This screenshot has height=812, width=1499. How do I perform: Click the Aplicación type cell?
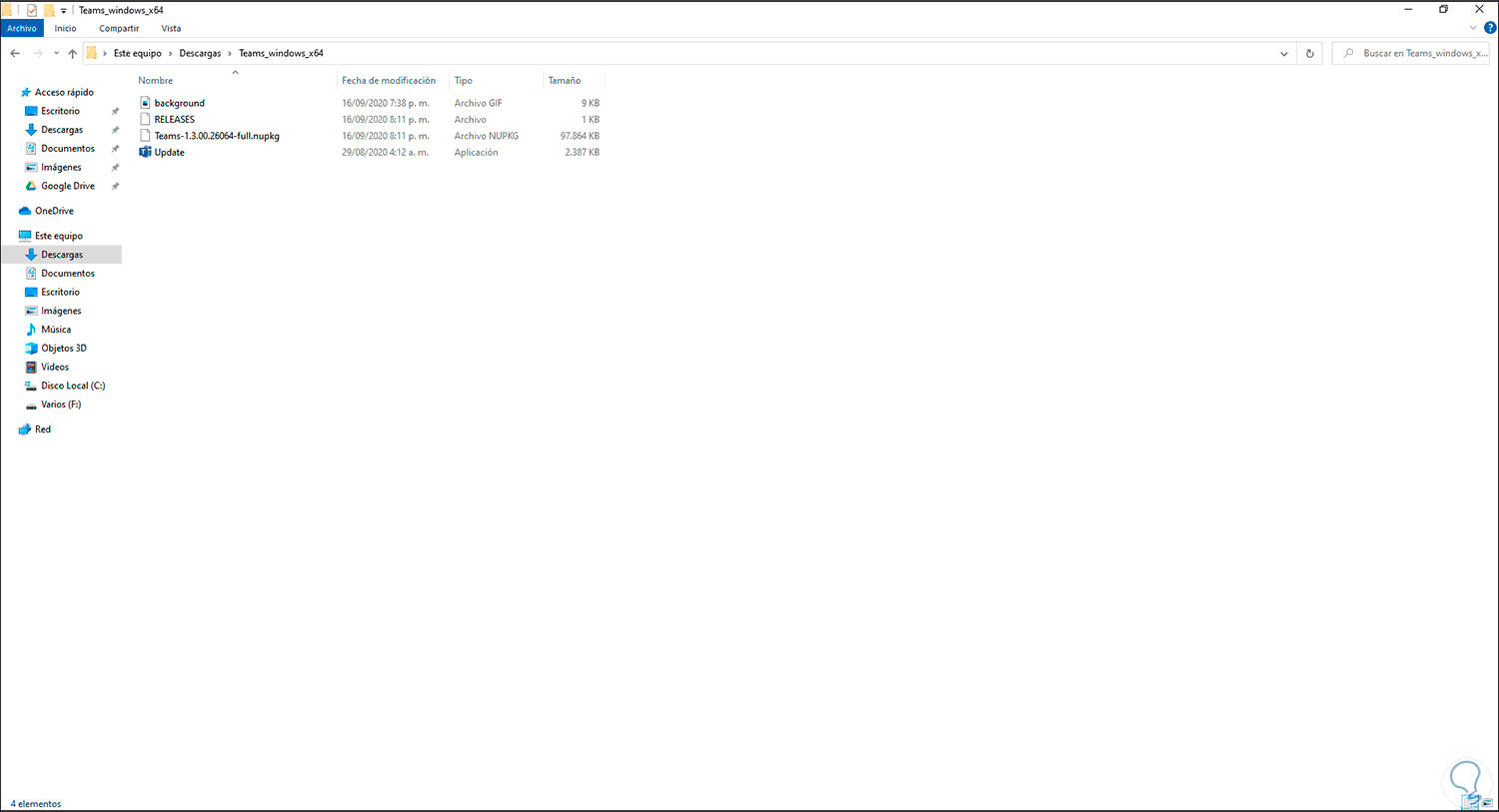click(477, 152)
